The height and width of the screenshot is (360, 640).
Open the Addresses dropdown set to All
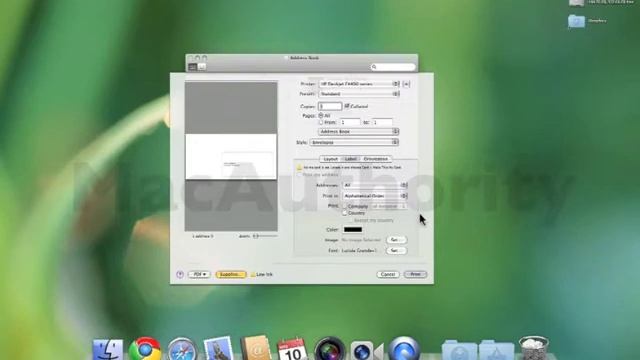[375, 185]
